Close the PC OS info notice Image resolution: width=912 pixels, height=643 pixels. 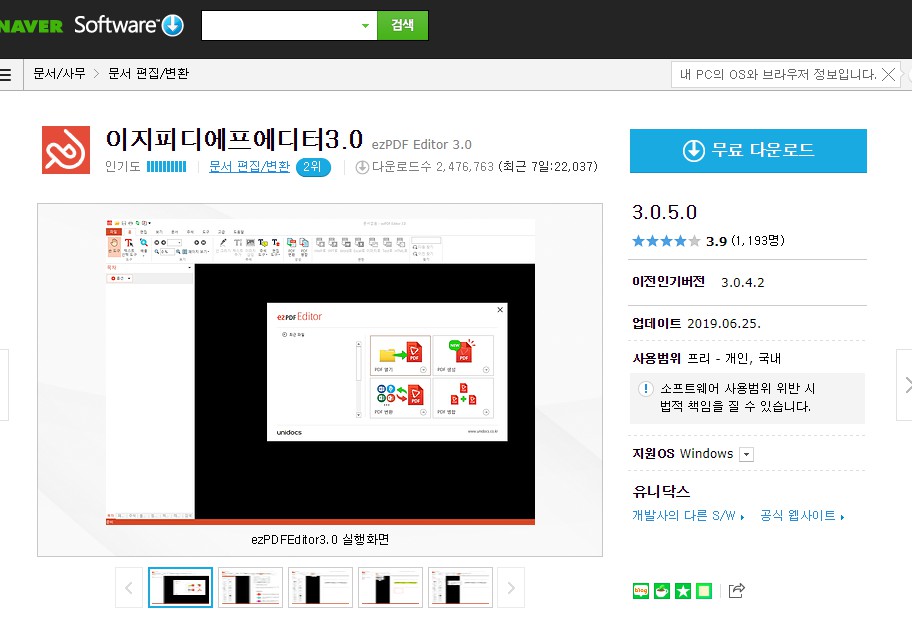pos(888,74)
